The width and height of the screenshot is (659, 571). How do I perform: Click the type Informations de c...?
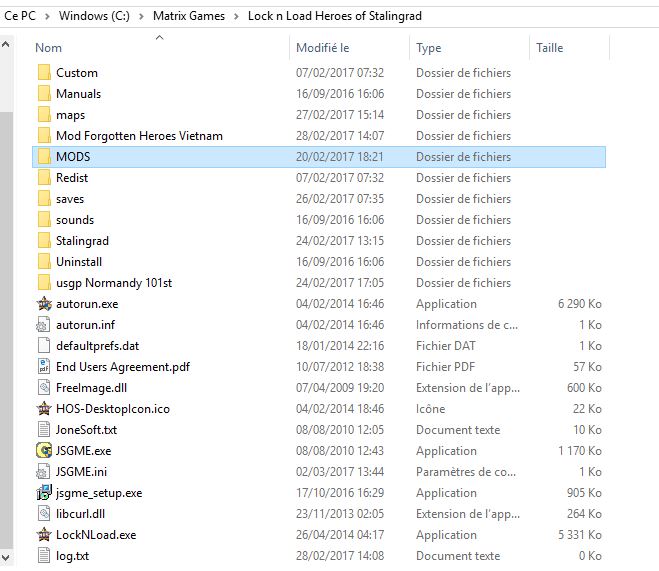[467, 325]
